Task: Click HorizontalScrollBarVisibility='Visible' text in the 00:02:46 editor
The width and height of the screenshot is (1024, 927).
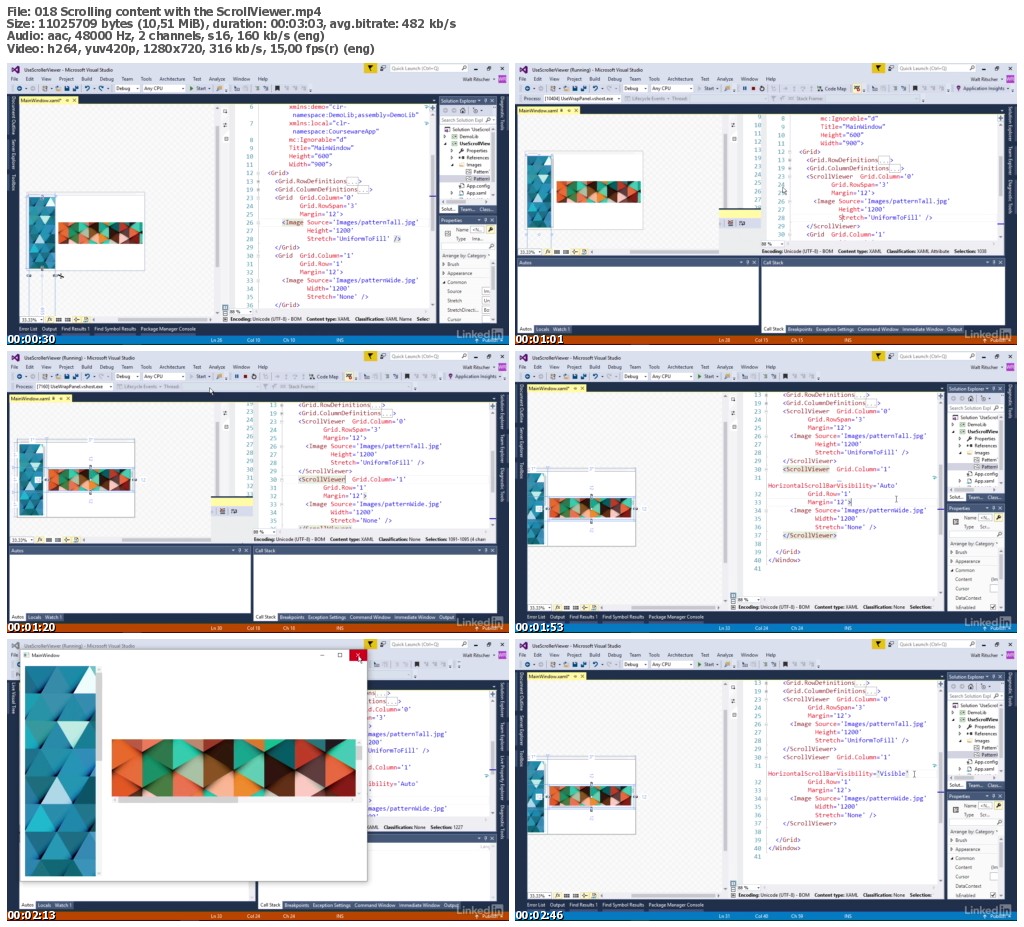Action: coord(838,773)
